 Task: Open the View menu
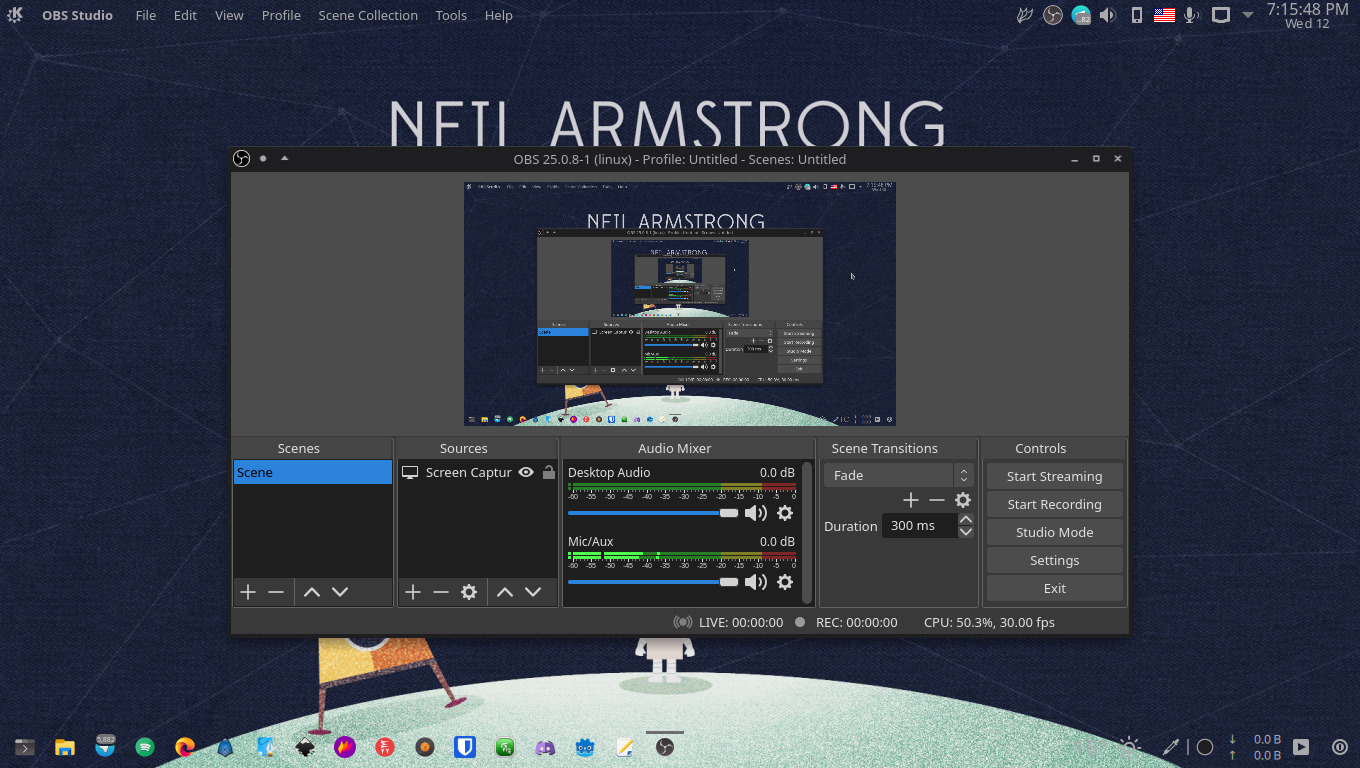click(x=229, y=15)
